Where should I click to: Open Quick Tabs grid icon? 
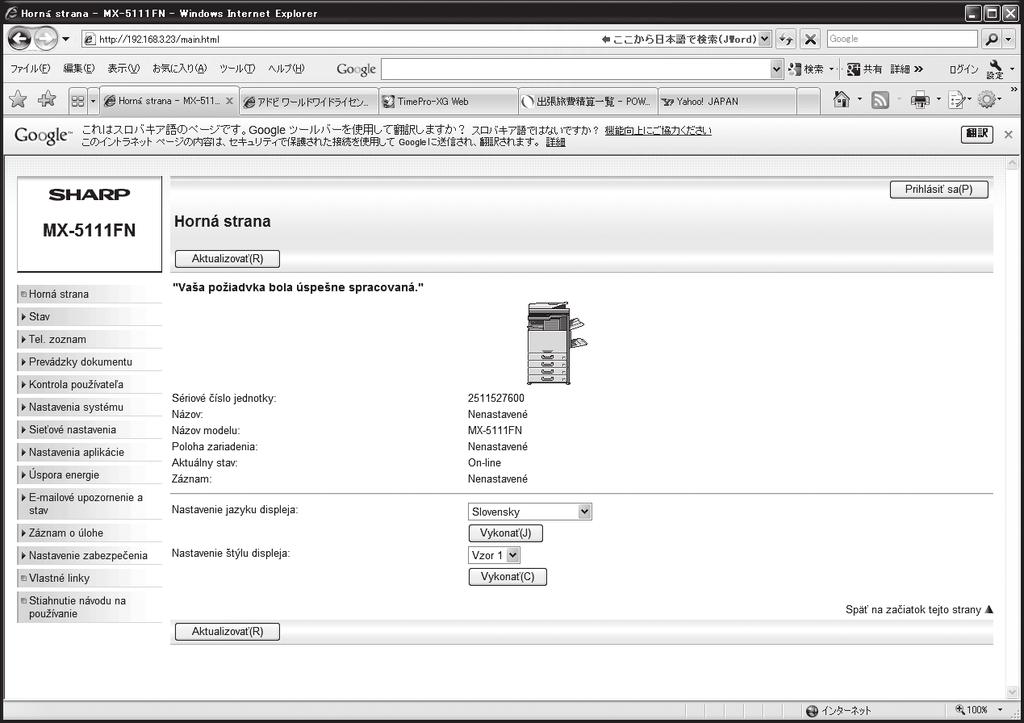point(78,101)
